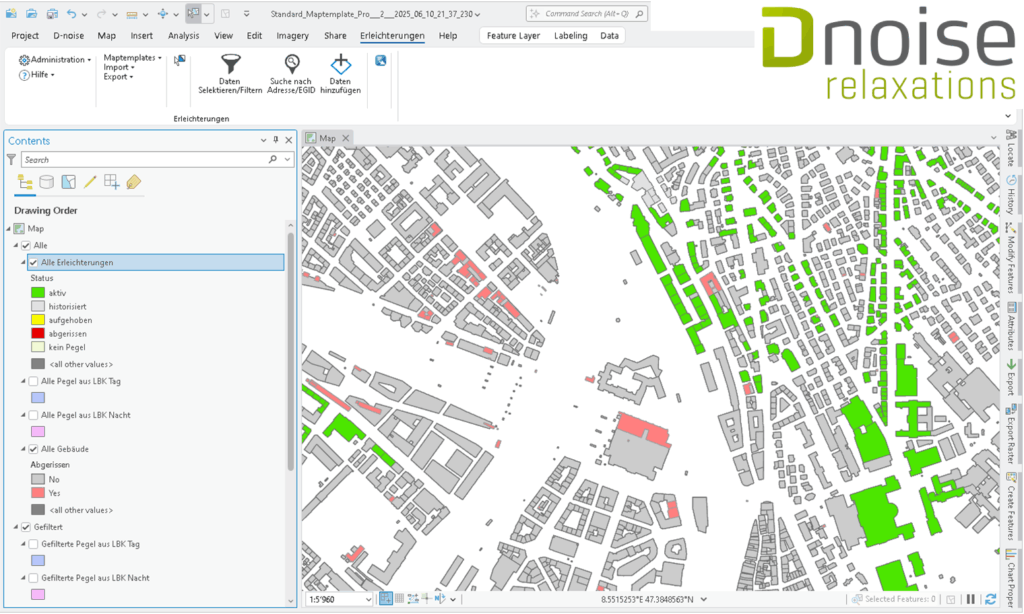The image size is (1024, 614).
Task: Expand the Maptemplates dropdown
Action: (132, 58)
